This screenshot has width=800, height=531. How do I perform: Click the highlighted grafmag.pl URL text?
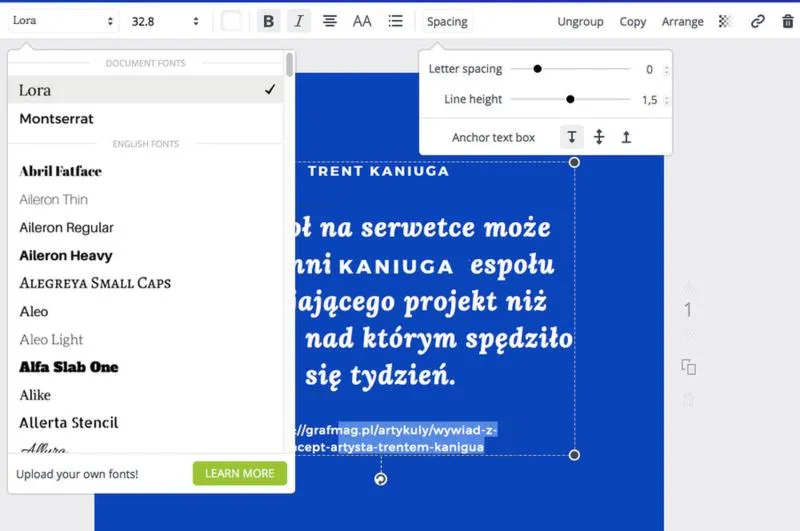pos(395,438)
